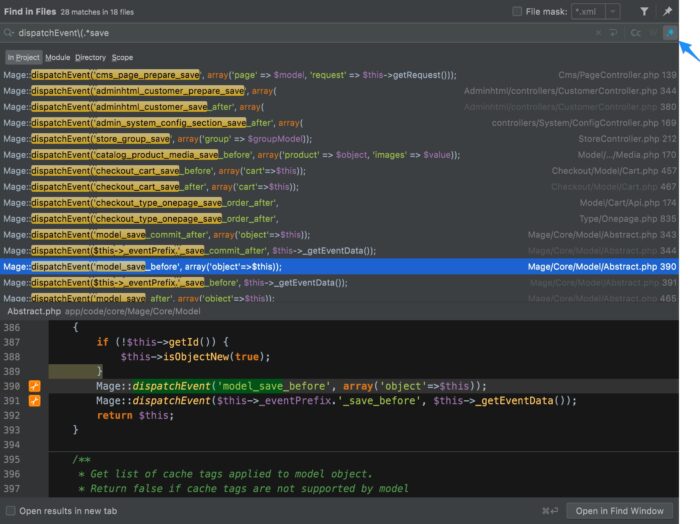
Task: Select the adminhtml_customer_save_after result row
Action: pyautogui.click(x=339, y=107)
